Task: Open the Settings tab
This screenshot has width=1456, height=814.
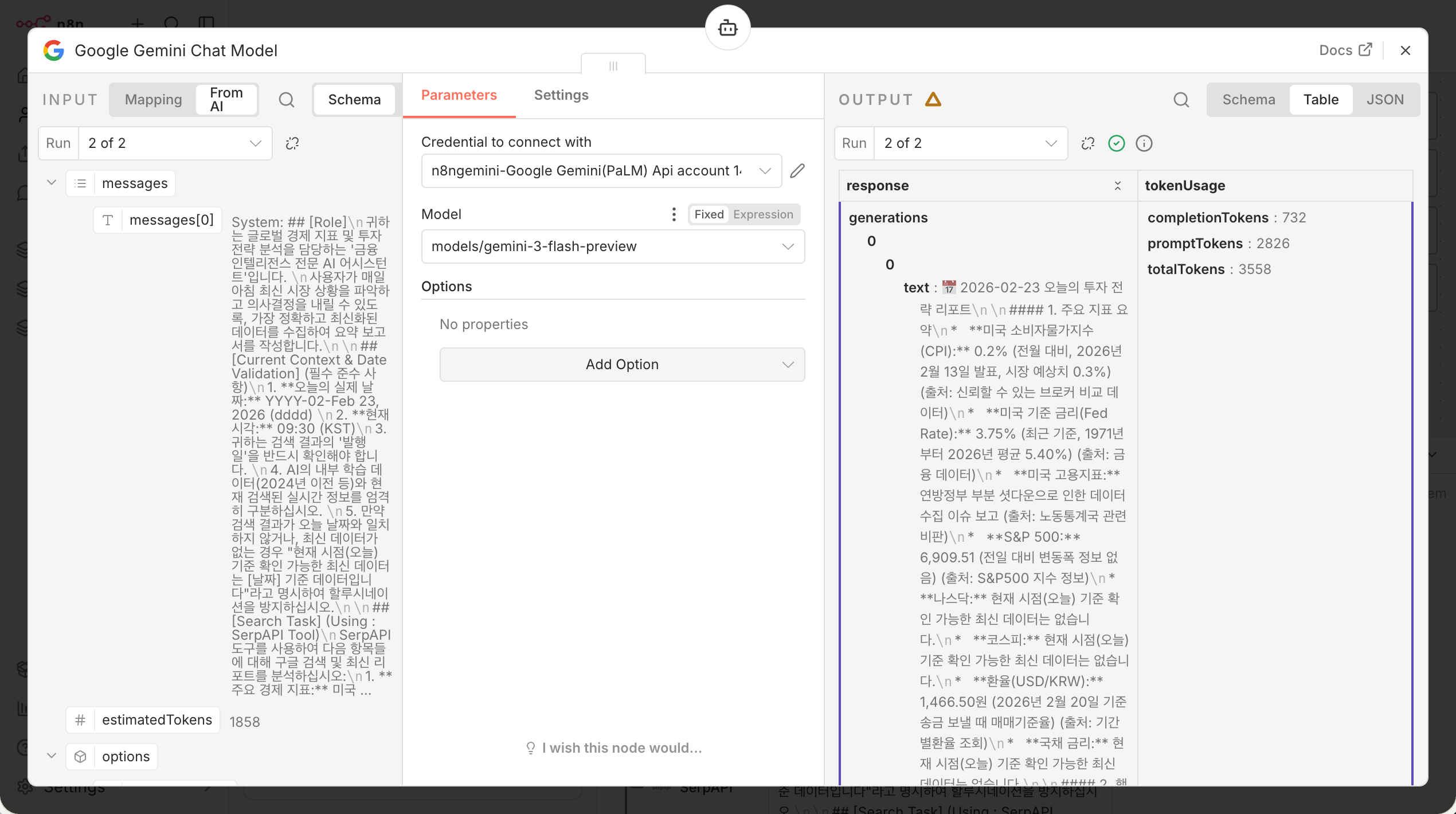Action: 561,95
